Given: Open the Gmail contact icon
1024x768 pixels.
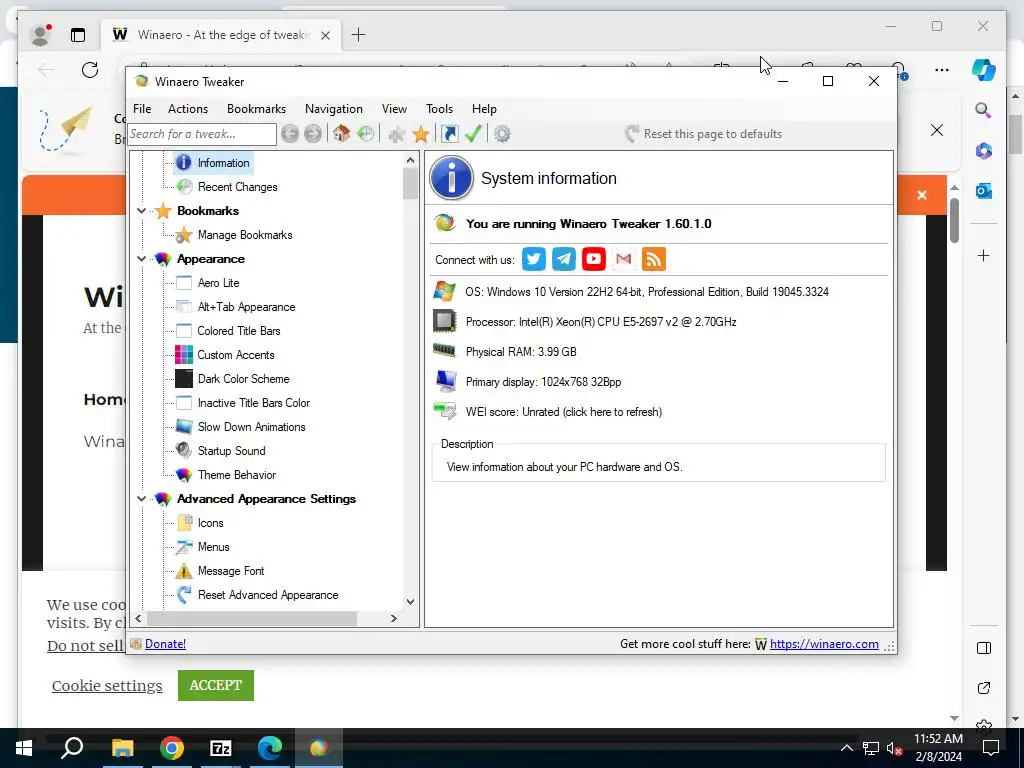Looking at the screenshot, I should (x=624, y=259).
